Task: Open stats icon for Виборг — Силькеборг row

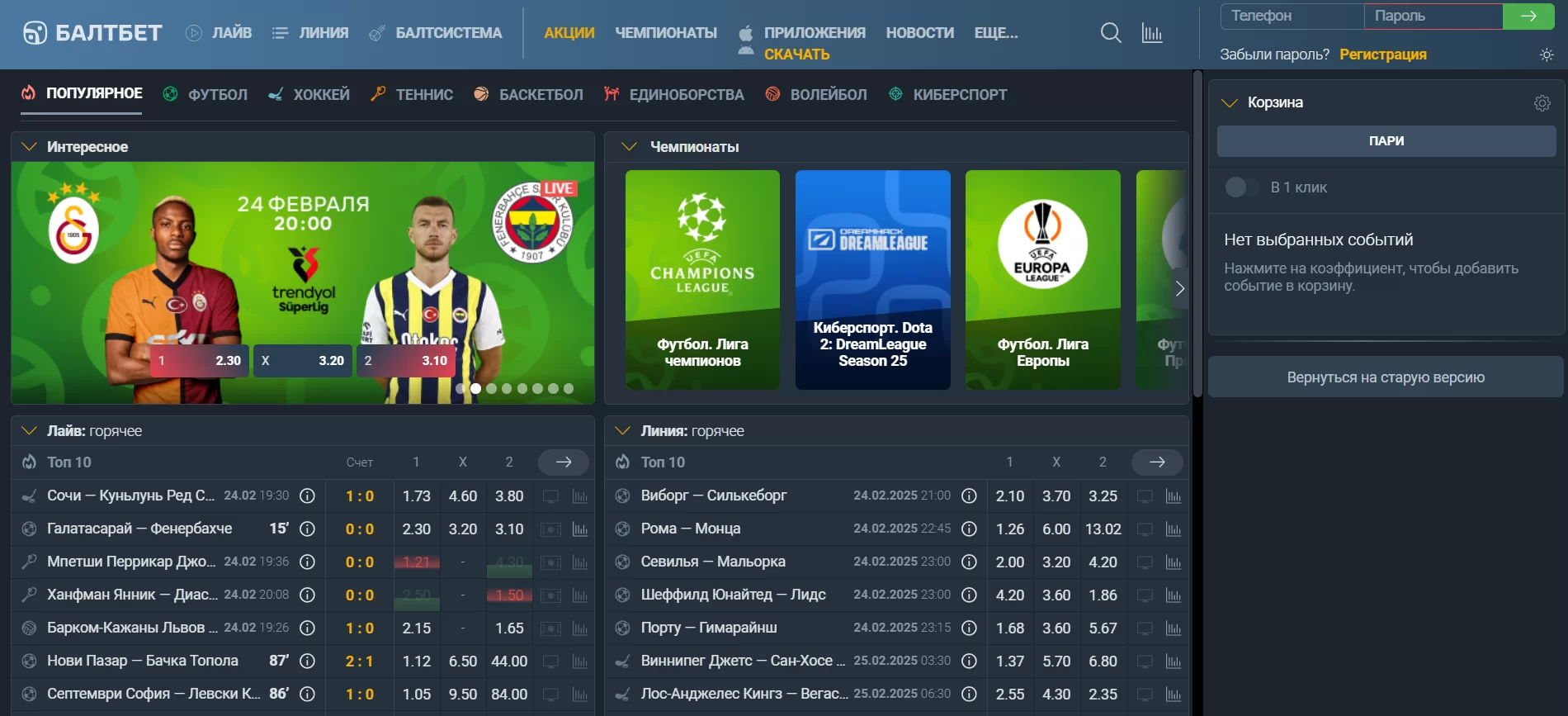Action: click(1173, 496)
